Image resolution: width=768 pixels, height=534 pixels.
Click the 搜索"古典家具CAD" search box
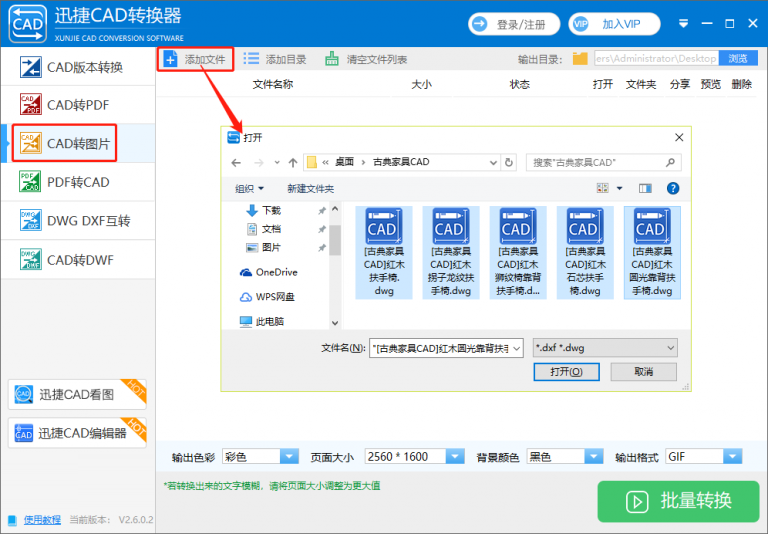[x=603, y=163]
